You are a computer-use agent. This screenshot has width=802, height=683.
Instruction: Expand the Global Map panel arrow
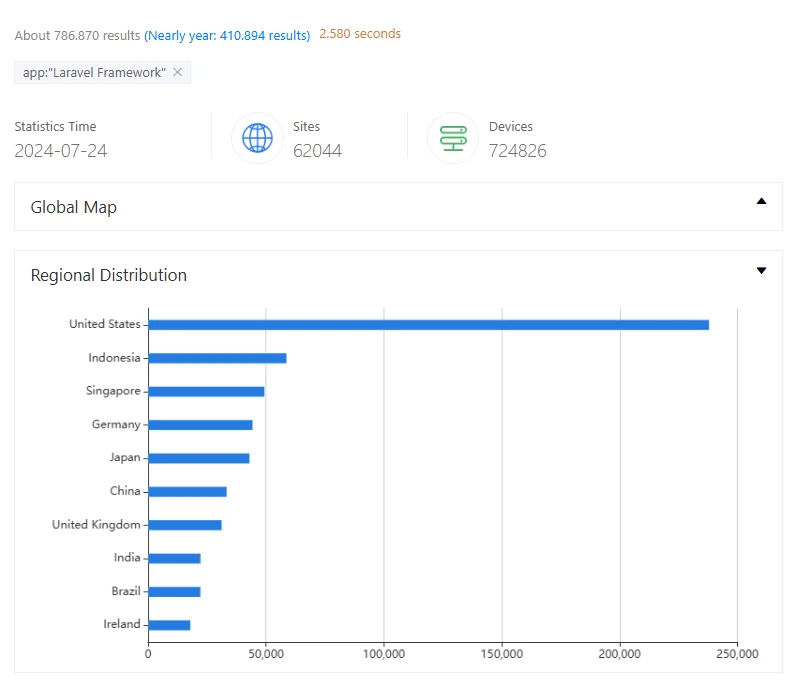761,201
